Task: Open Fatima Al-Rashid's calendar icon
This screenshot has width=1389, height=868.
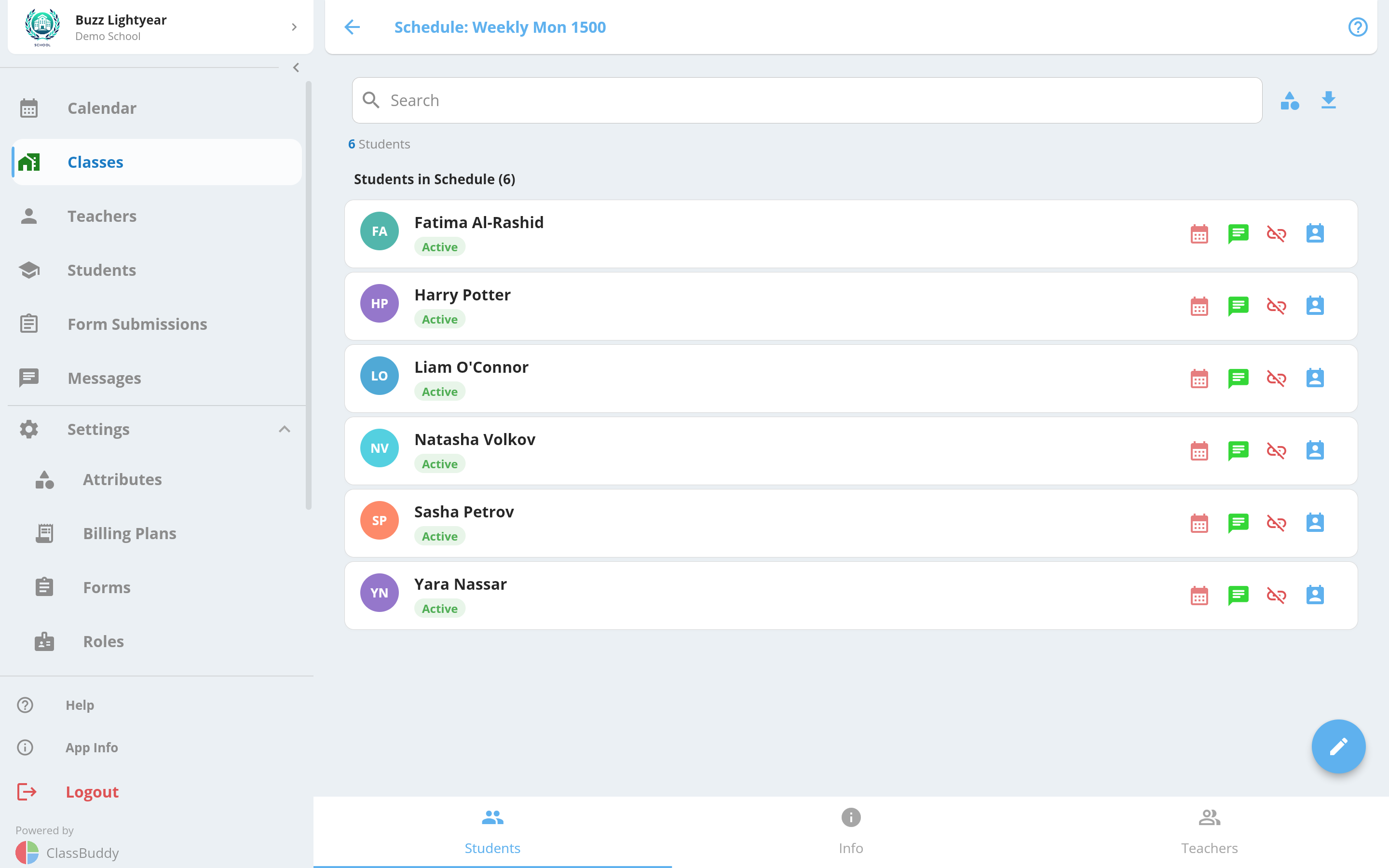Action: (x=1199, y=234)
